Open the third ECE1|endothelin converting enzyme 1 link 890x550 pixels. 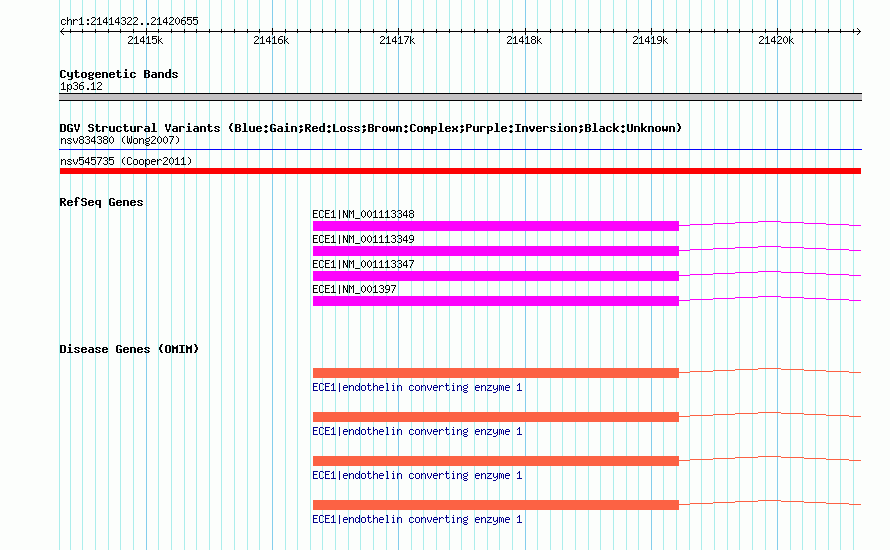coord(417,475)
